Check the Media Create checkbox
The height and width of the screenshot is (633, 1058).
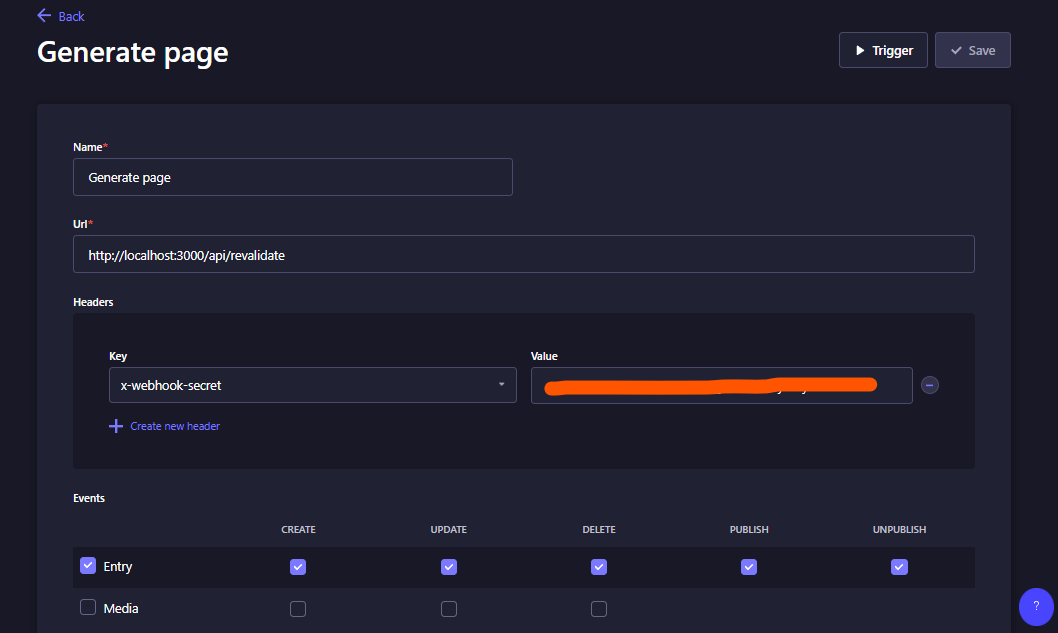click(x=298, y=609)
